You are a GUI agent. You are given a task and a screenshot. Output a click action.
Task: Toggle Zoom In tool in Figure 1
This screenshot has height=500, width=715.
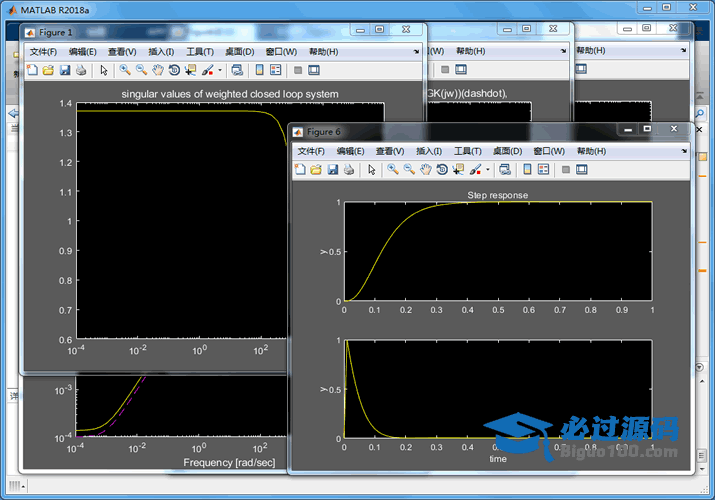click(x=125, y=70)
